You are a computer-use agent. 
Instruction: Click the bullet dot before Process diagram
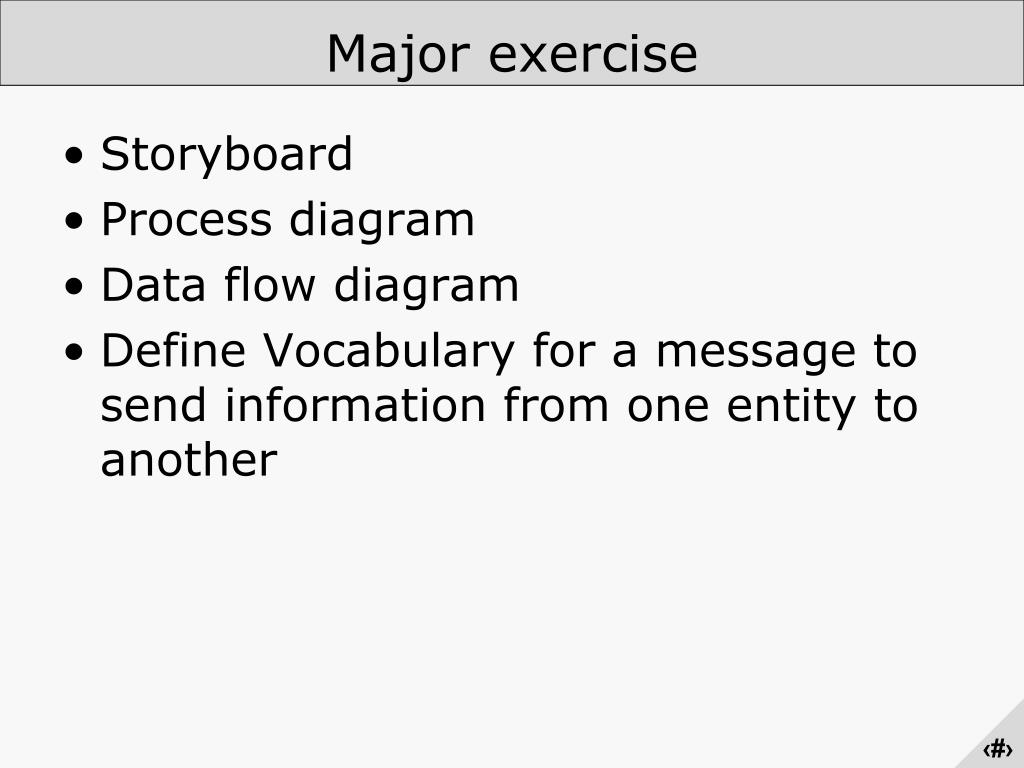(75, 222)
